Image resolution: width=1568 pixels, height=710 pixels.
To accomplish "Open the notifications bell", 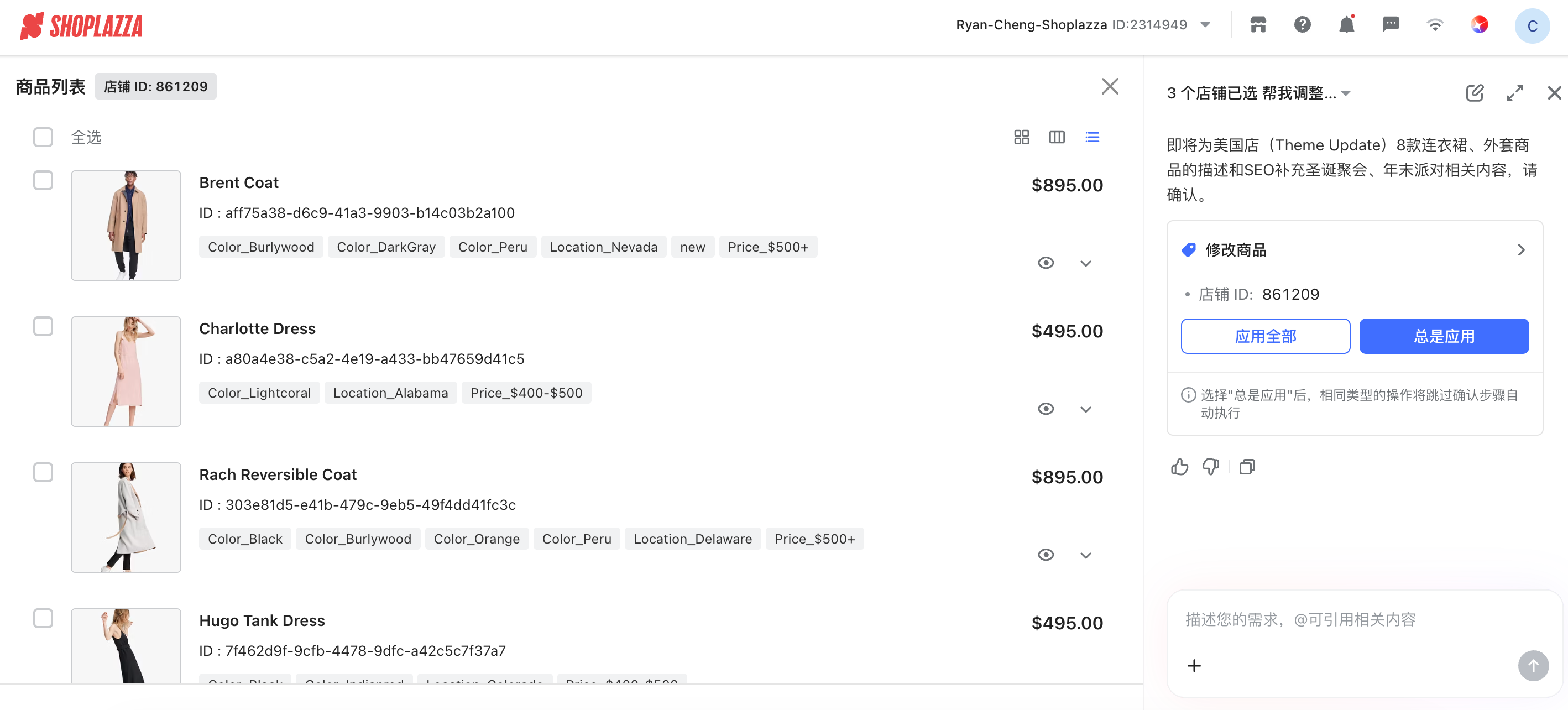I will (1346, 25).
